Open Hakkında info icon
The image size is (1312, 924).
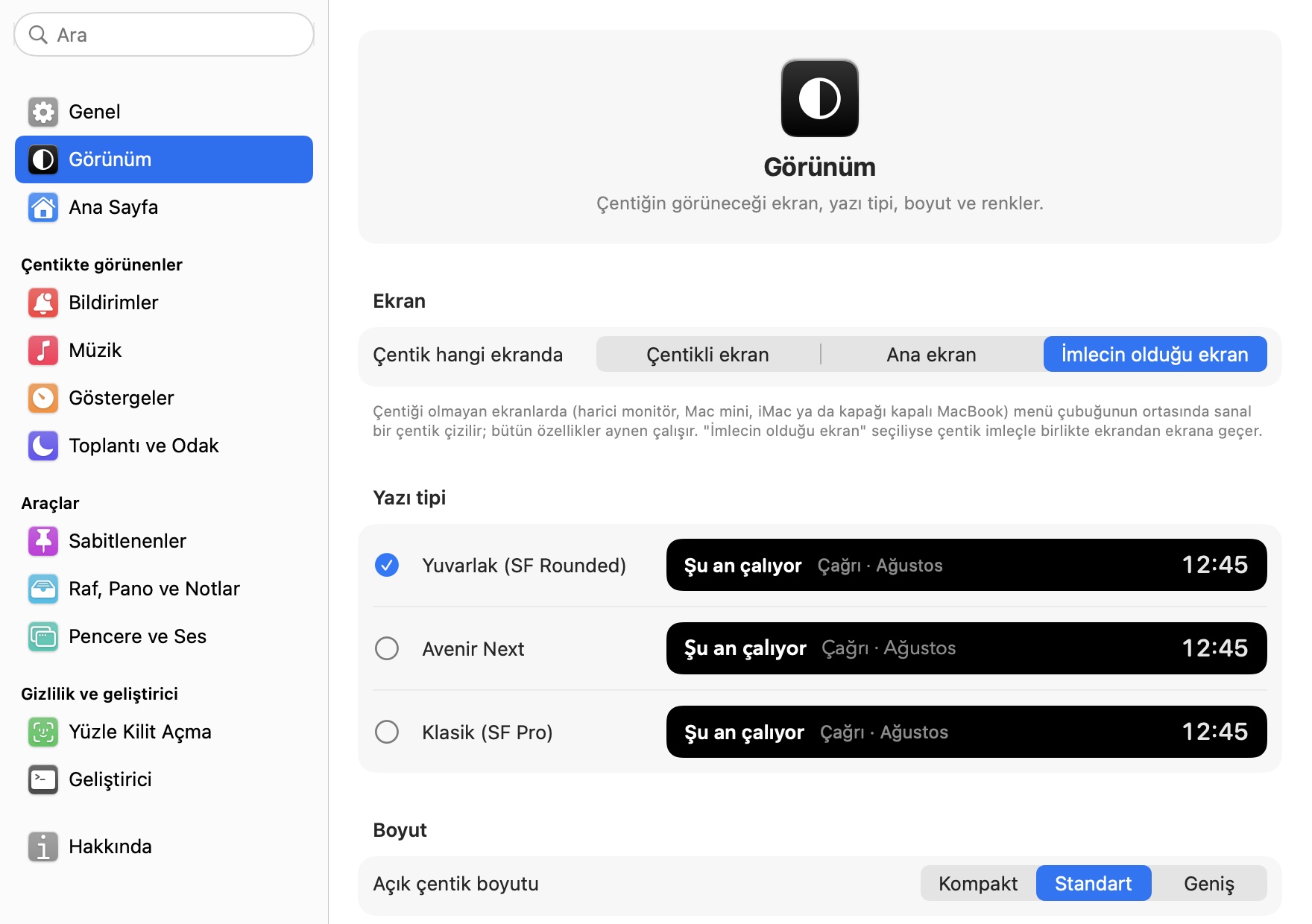[x=43, y=847]
